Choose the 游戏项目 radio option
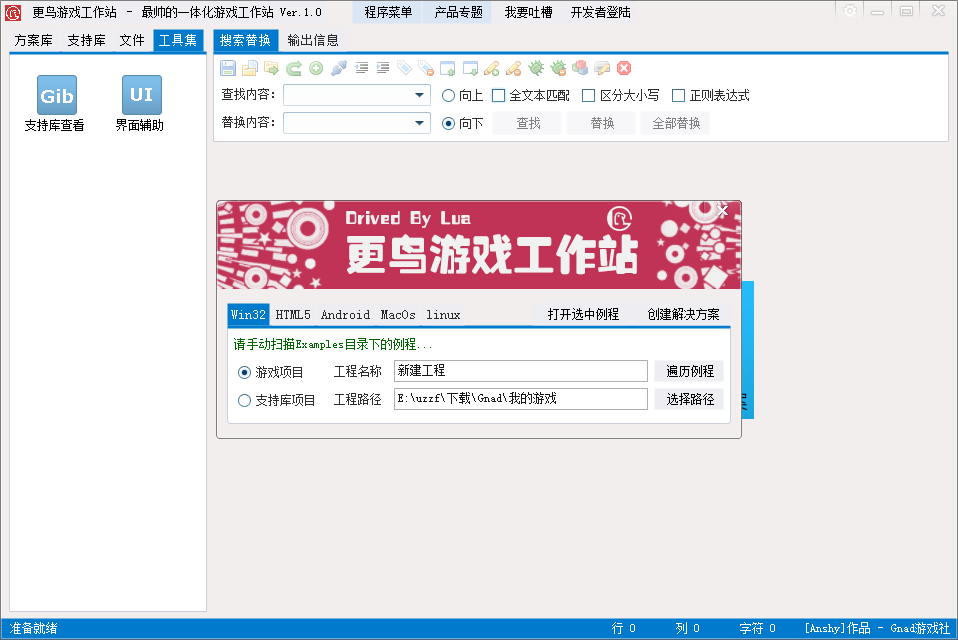Screen dimensions: 958x640 (x=270, y=372)
